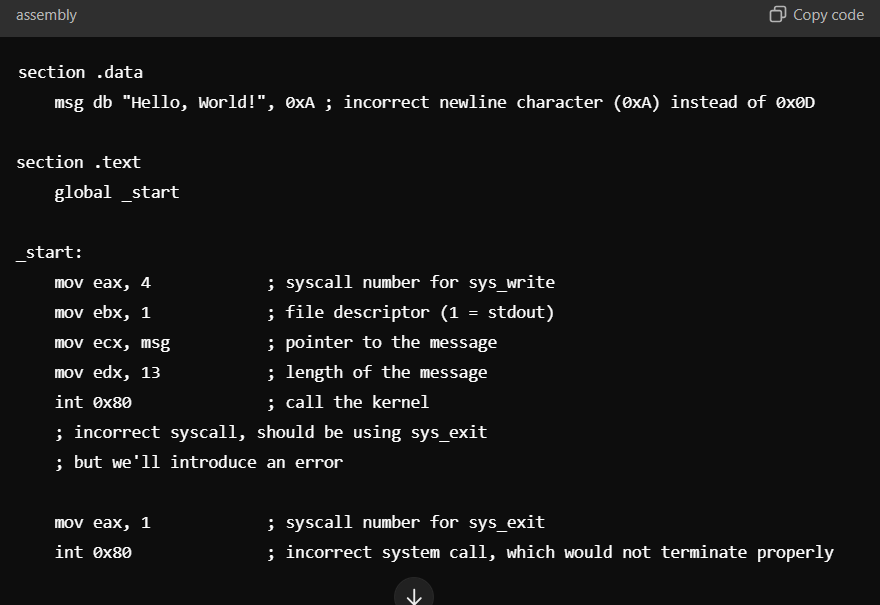The height and width of the screenshot is (605, 880).
Task: Click the '_start:' label line
Action: pos(49,253)
